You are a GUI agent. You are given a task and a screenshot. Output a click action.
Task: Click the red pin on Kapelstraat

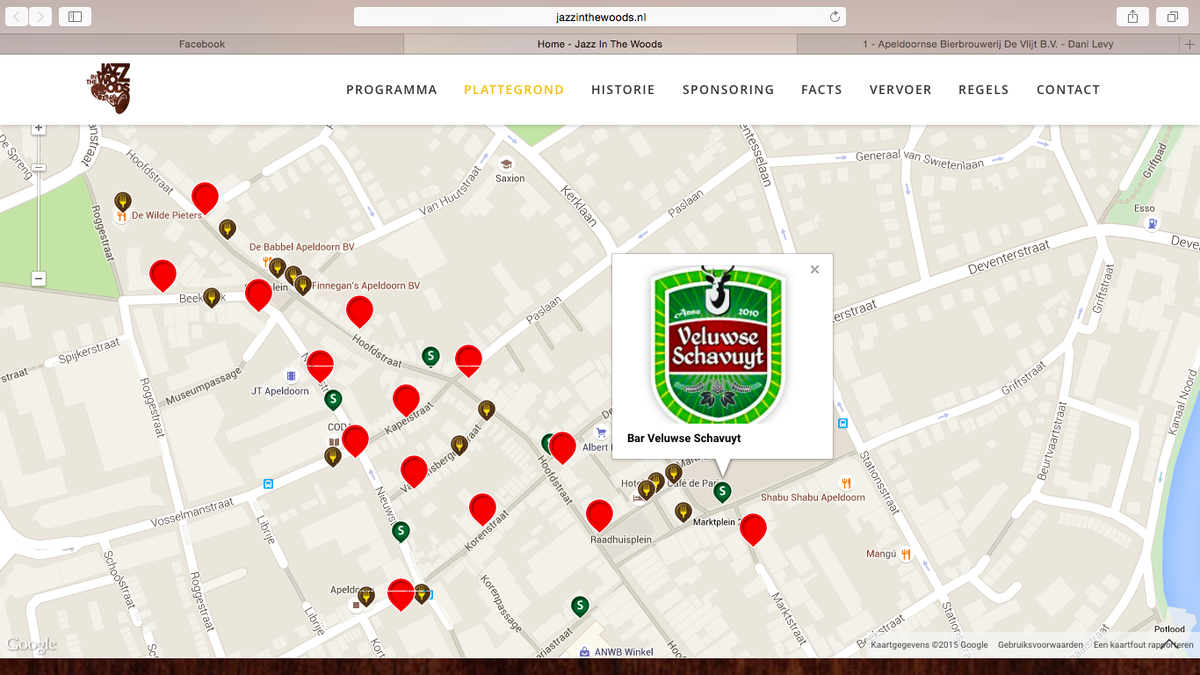[x=406, y=400]
